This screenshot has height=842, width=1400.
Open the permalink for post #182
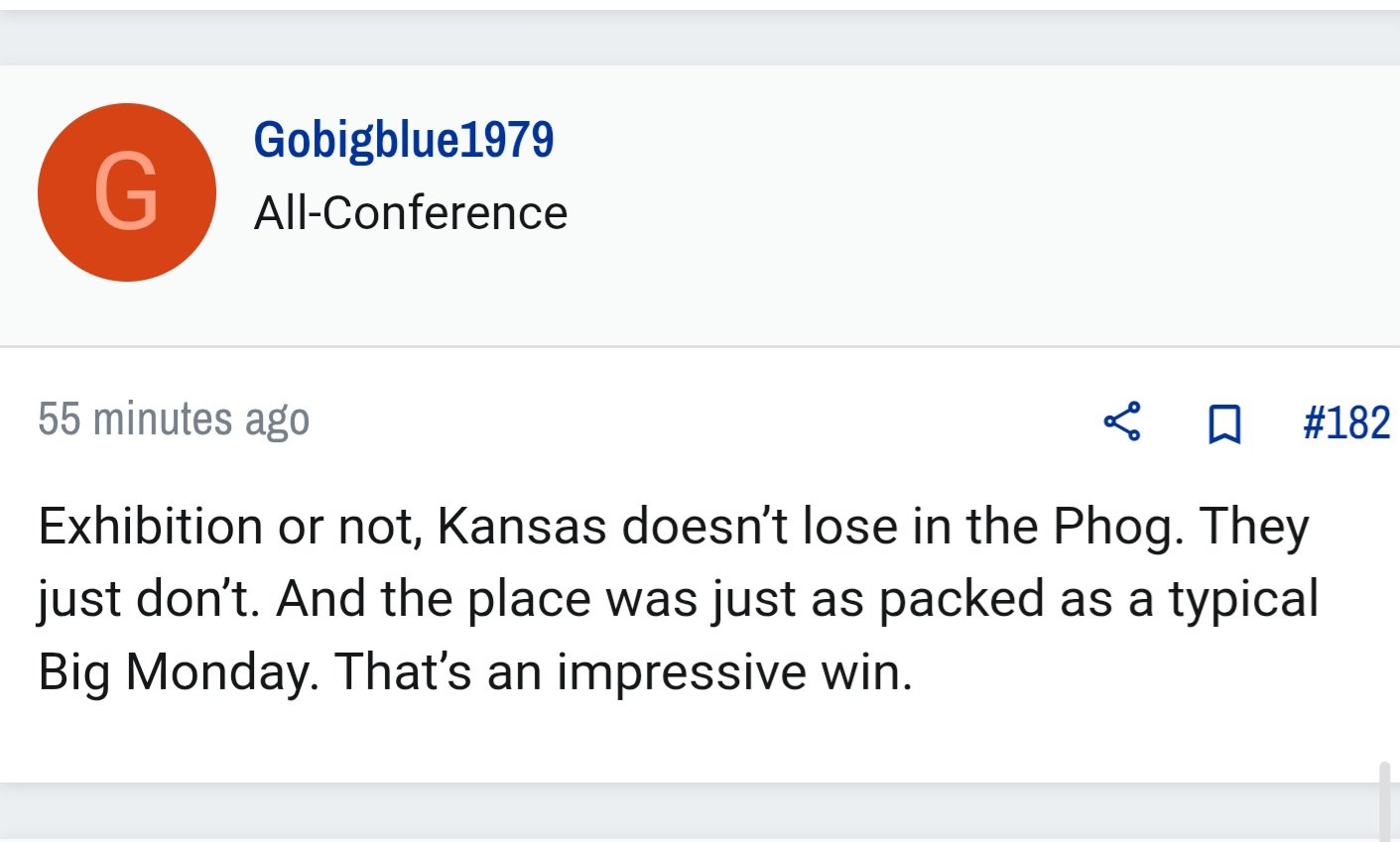(x=1346, y=422)
